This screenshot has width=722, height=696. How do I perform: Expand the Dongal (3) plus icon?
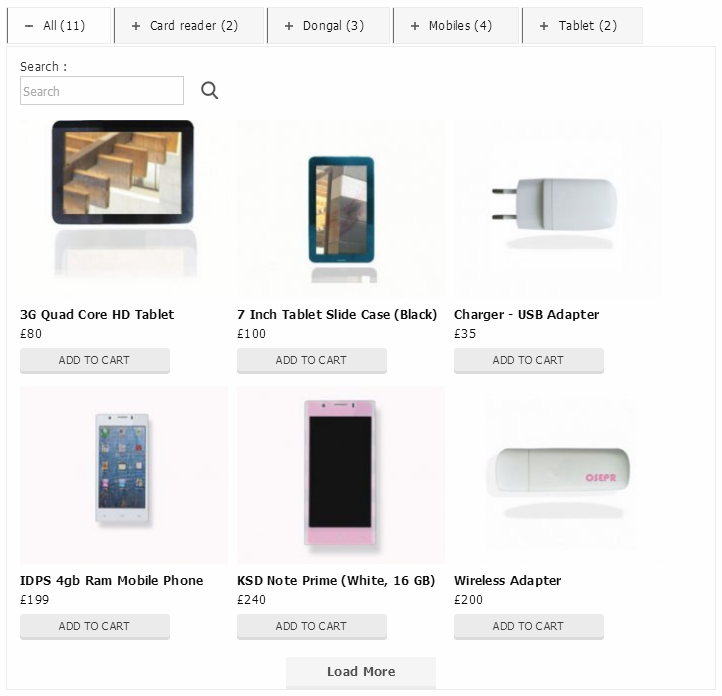tap(289, 26)
